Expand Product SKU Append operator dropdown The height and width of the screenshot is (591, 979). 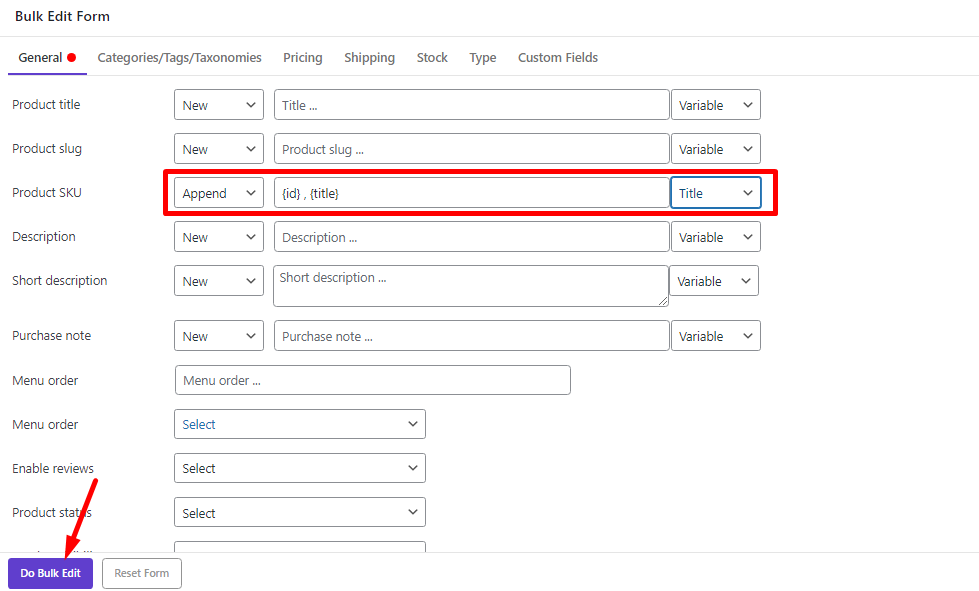click(x=219, y=193)
